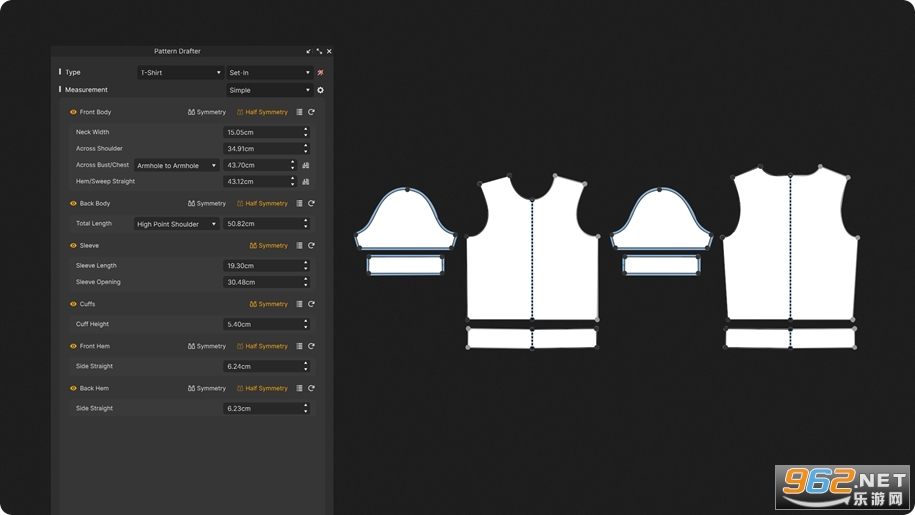Select the left cuff pattern piece
Viewport: 915px width, 515px height.
pos(406,265)
